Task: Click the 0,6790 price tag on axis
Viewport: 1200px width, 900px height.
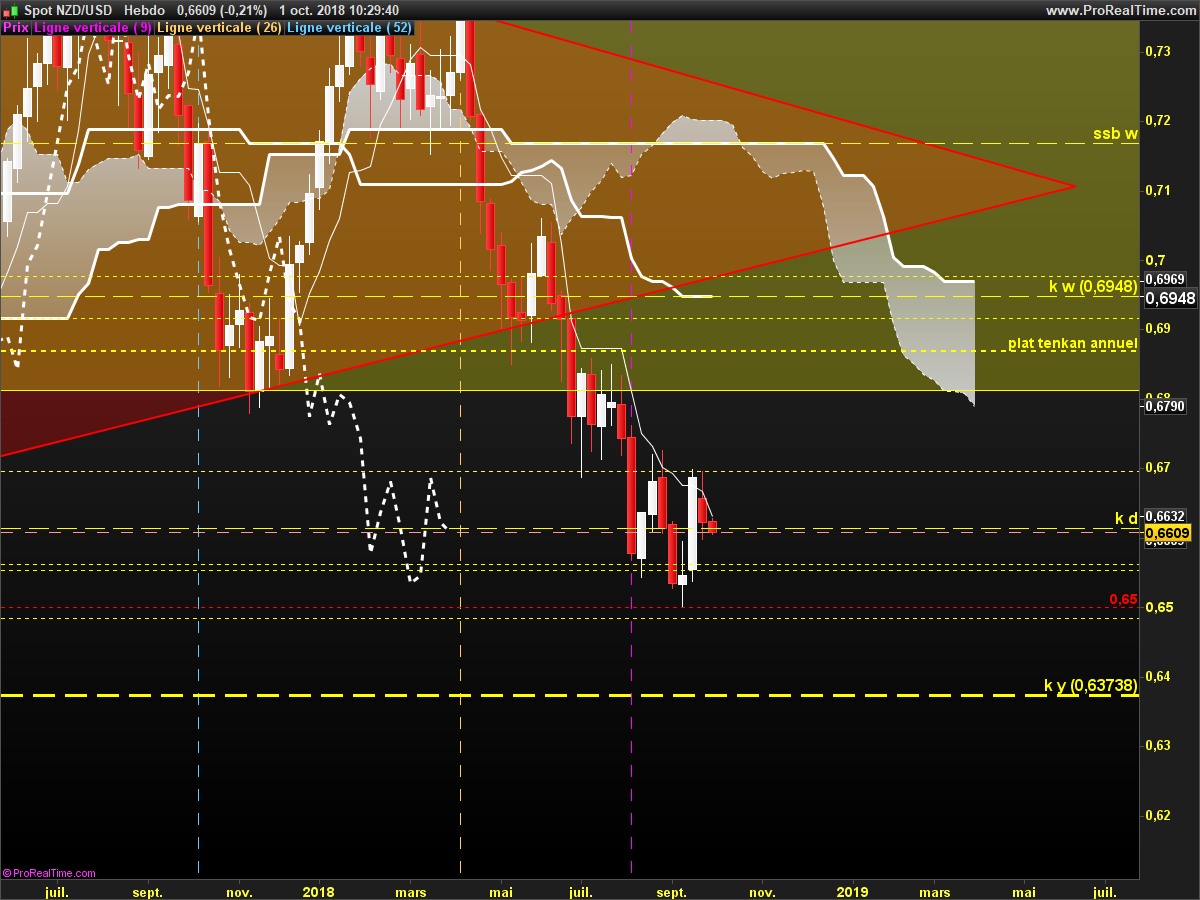Action: tap(1164, 406)
